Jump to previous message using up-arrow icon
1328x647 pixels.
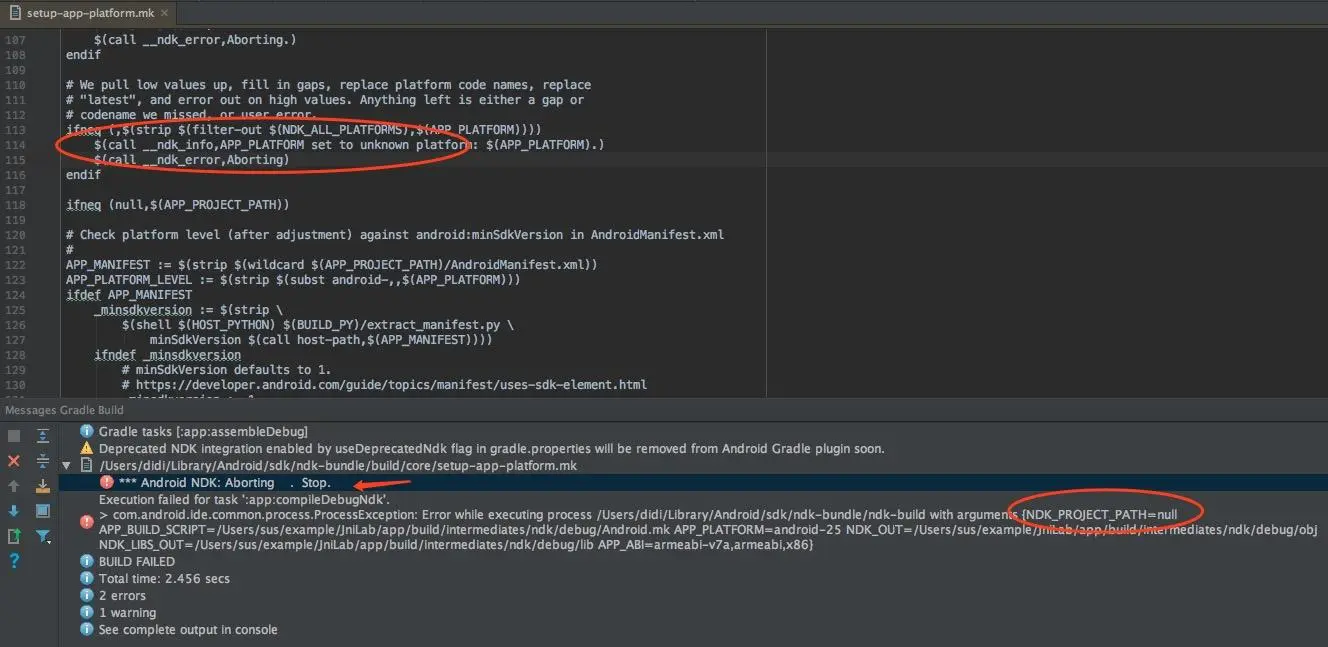(12, 485)
